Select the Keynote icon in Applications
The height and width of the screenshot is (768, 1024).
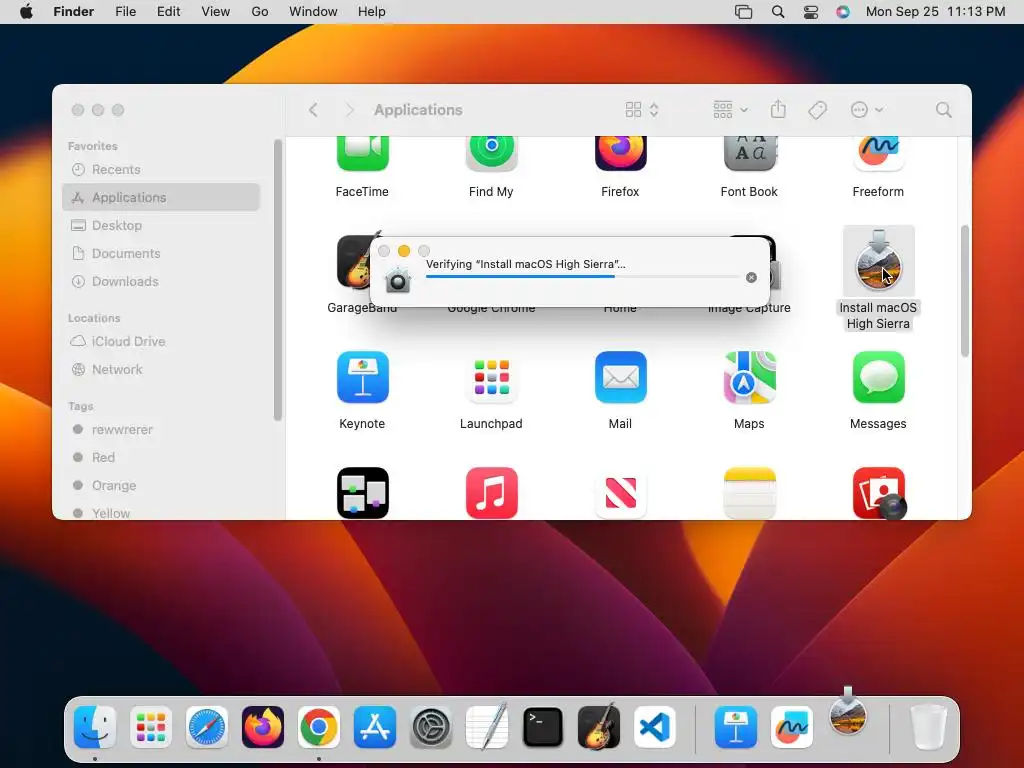(362, 377)
